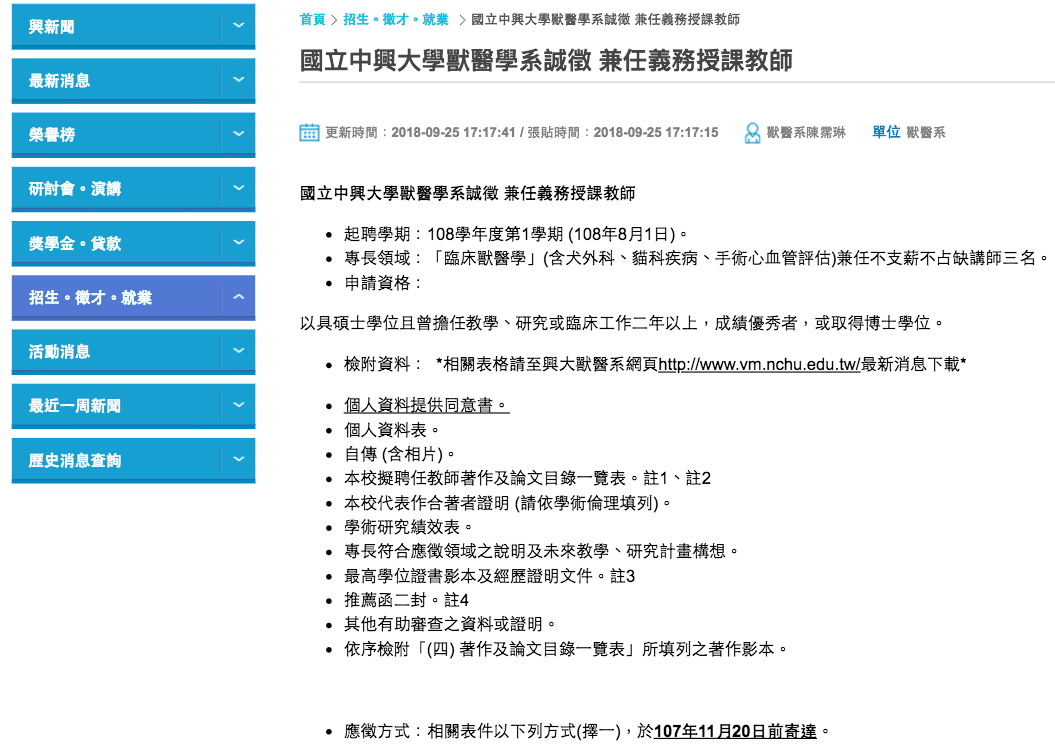The width and height of the screenshot is (1055, 751).
Task: Click the 學術研究績效表 list item
Action: 408,527
